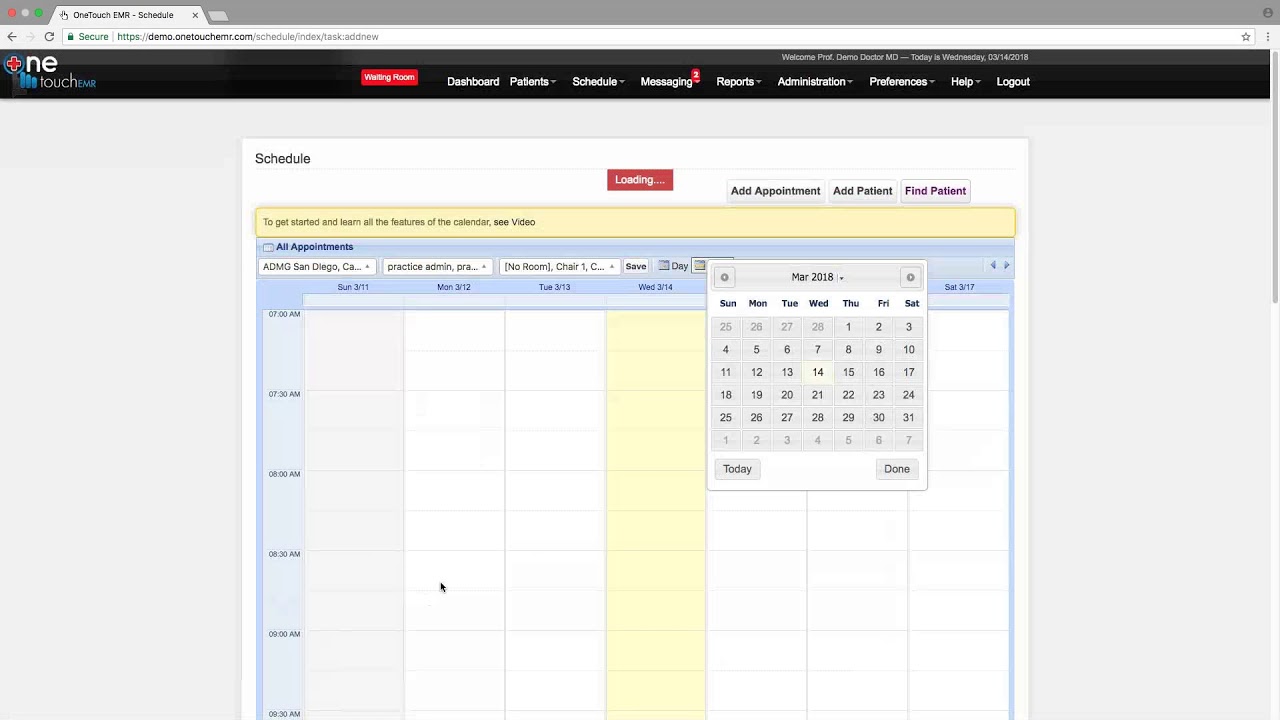Click the Find Patient button
Viewport: 1280px width, 720px height.
tap(935, 191)
